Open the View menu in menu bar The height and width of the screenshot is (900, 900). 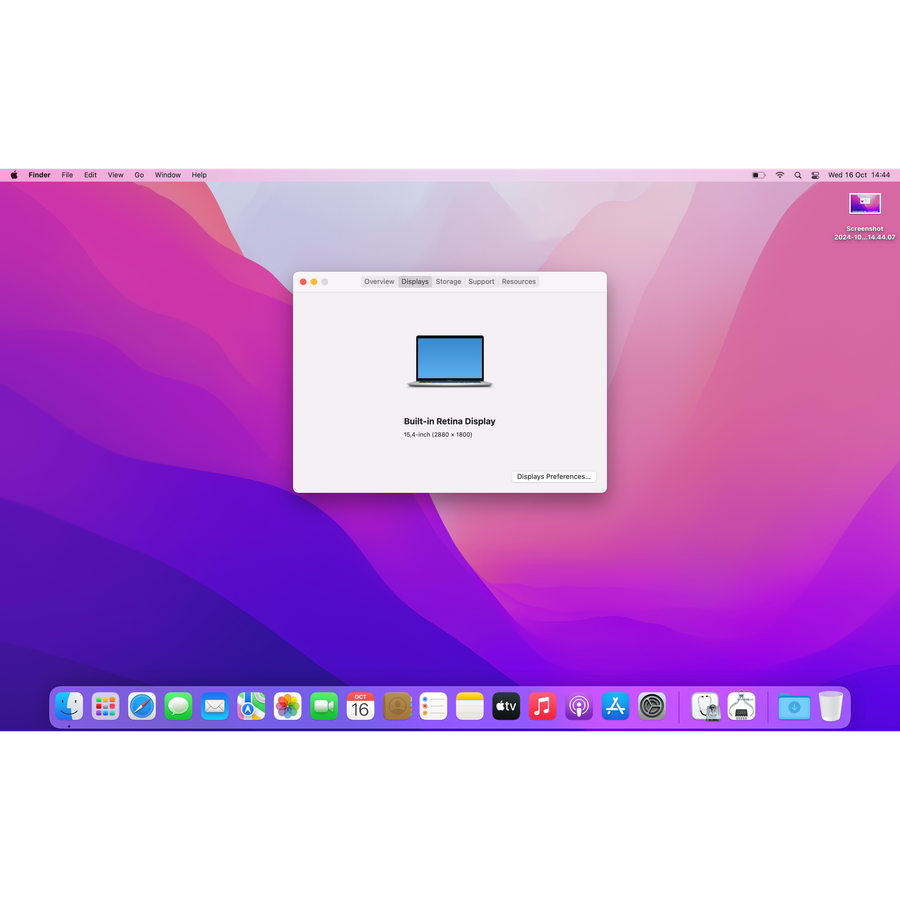click(x=116, y=175)
